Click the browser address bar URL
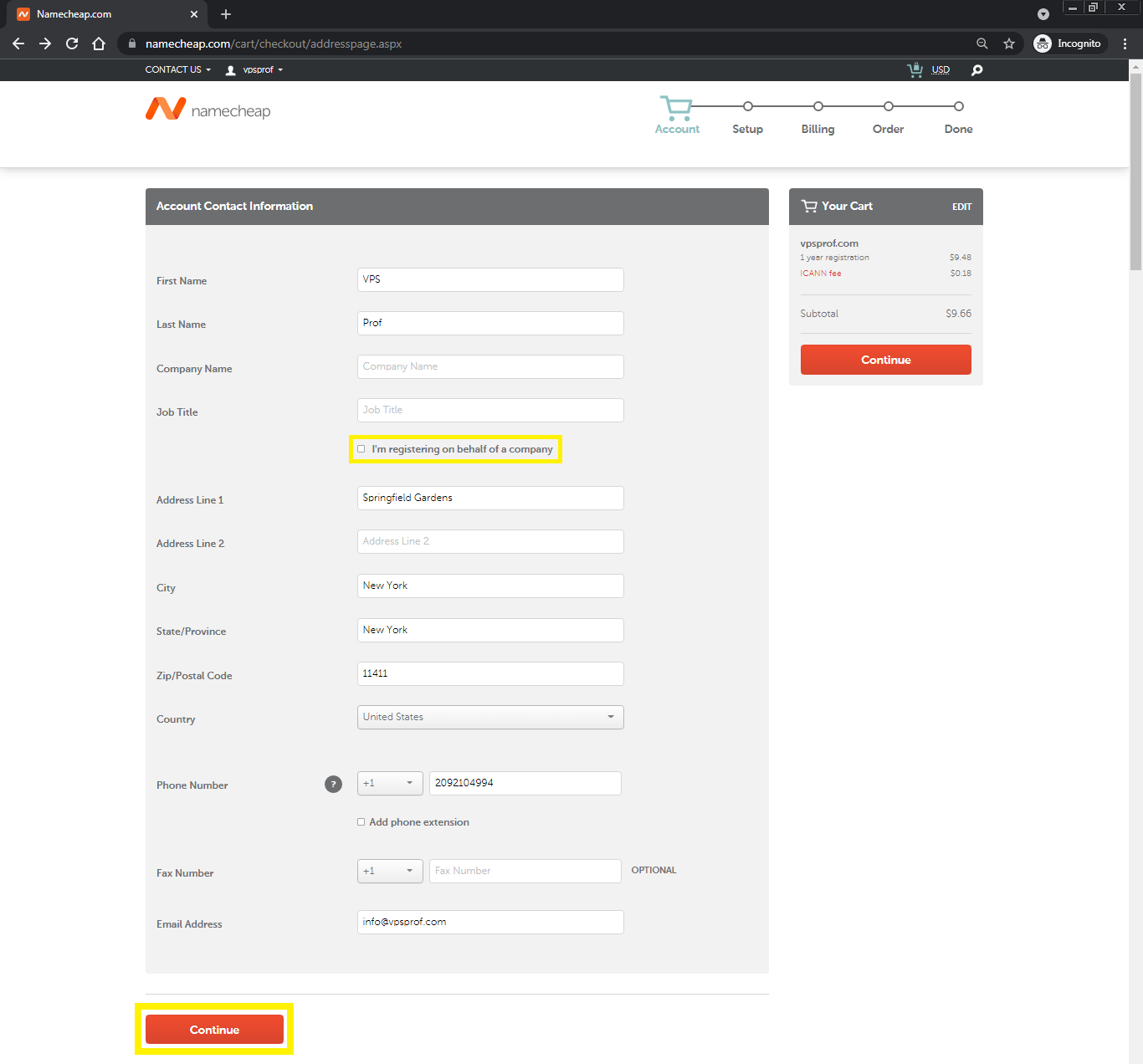 point(274,43)
